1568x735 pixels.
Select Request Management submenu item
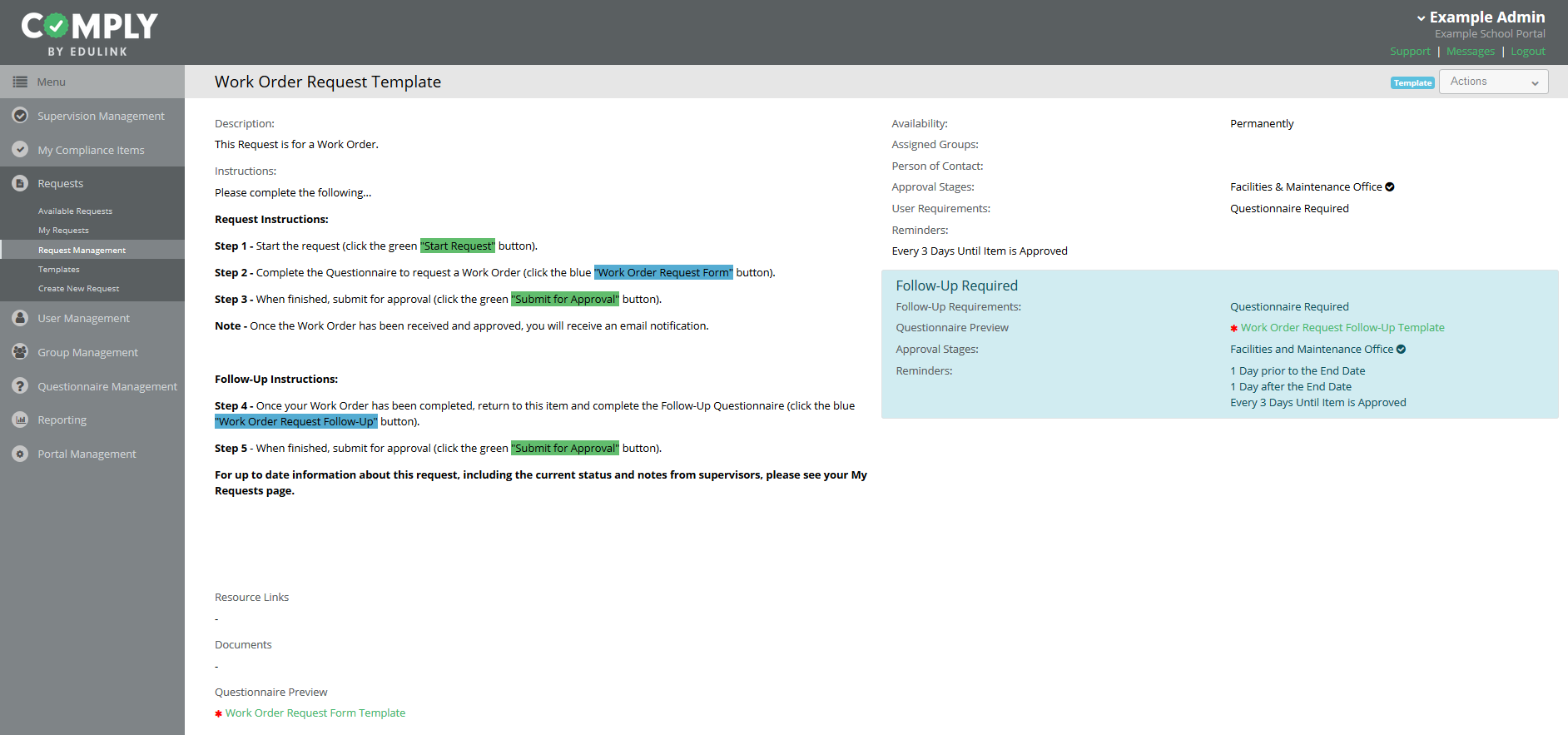[92, 250]
